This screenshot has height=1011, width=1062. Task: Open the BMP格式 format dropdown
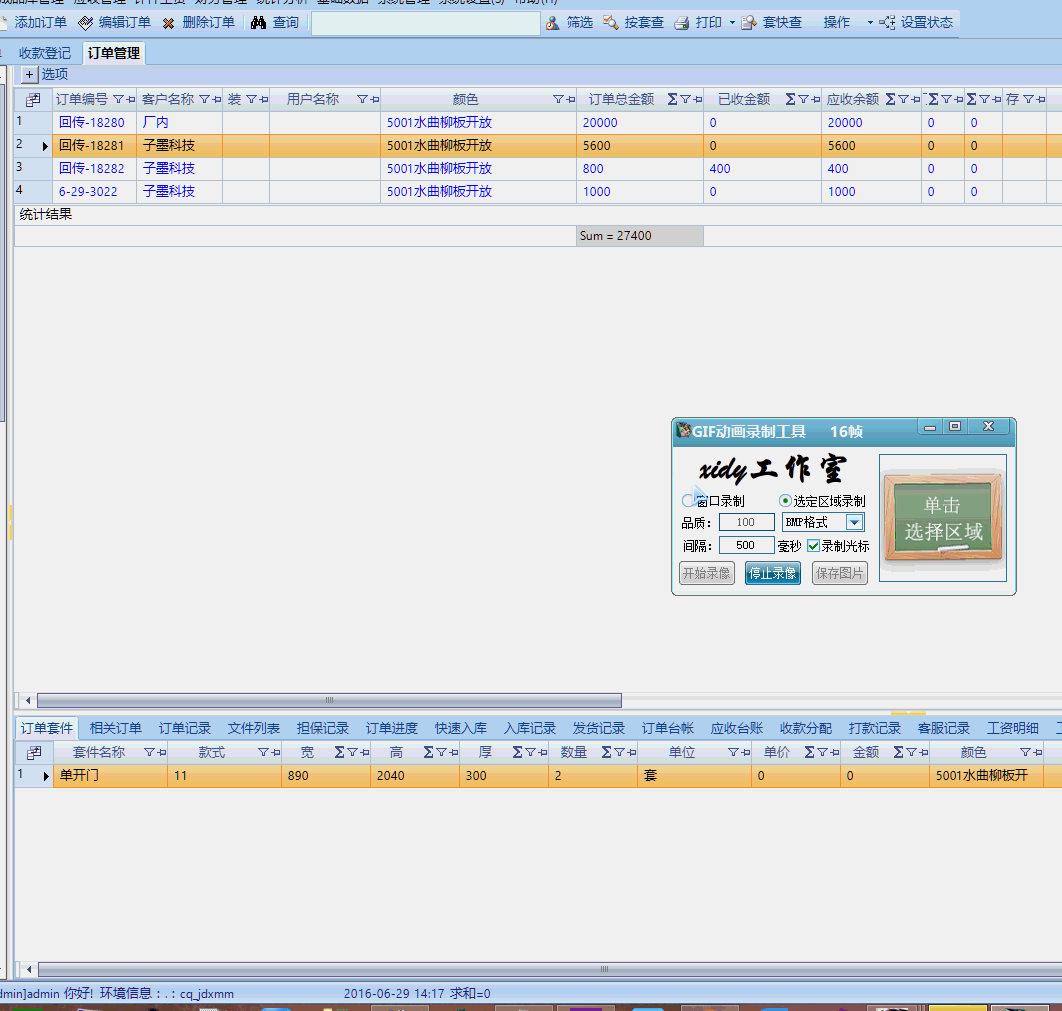(x=854, y=522)
